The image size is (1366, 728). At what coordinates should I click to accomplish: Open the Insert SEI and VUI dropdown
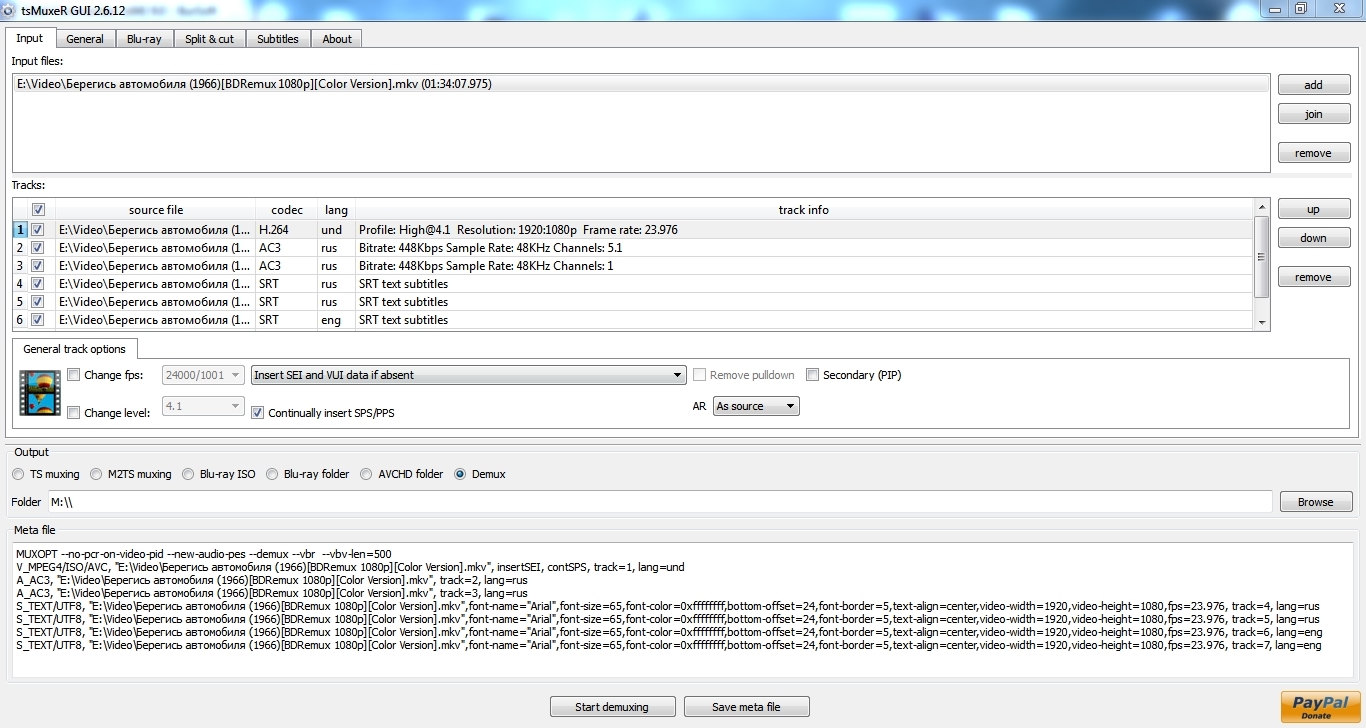click(468, 375)
